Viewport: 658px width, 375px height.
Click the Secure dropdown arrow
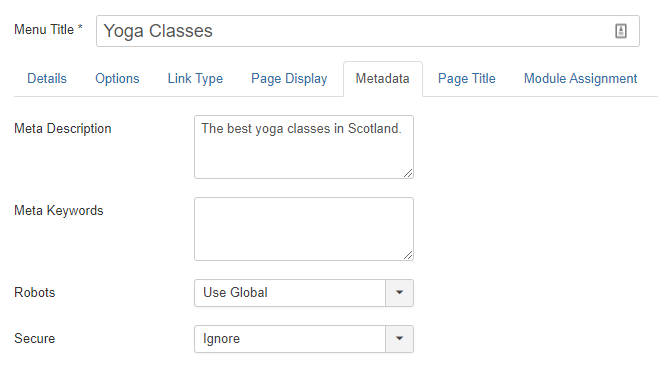[400, 339]
